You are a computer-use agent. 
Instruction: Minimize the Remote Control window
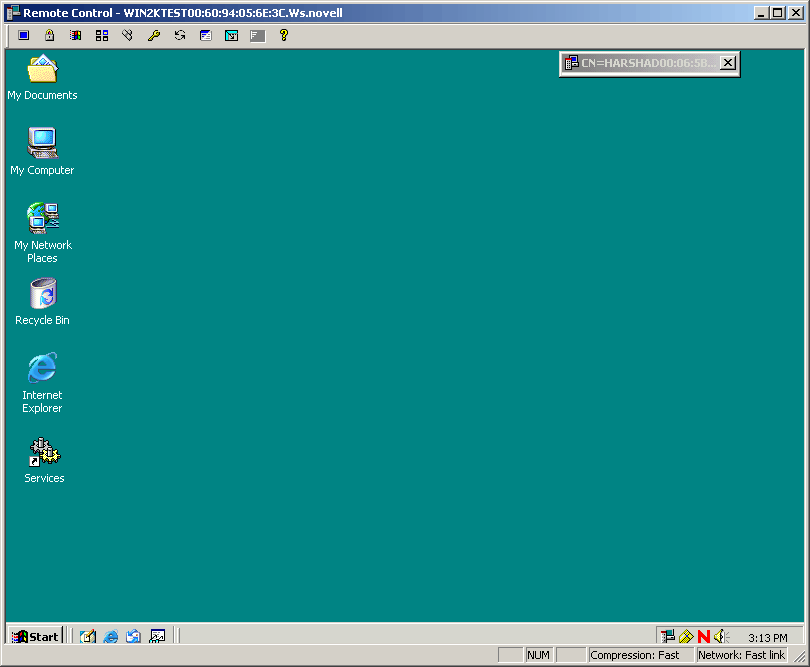pos(760,13)
